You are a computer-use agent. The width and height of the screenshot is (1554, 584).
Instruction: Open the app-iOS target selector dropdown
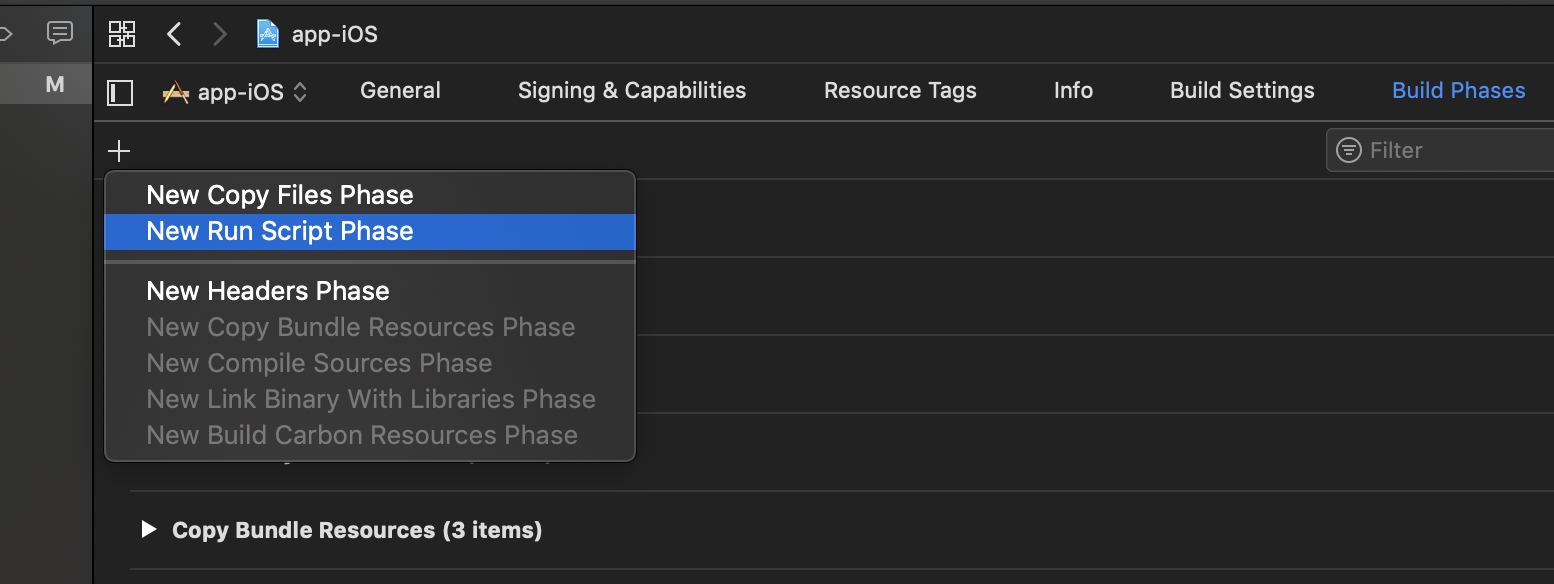(235, 93)
